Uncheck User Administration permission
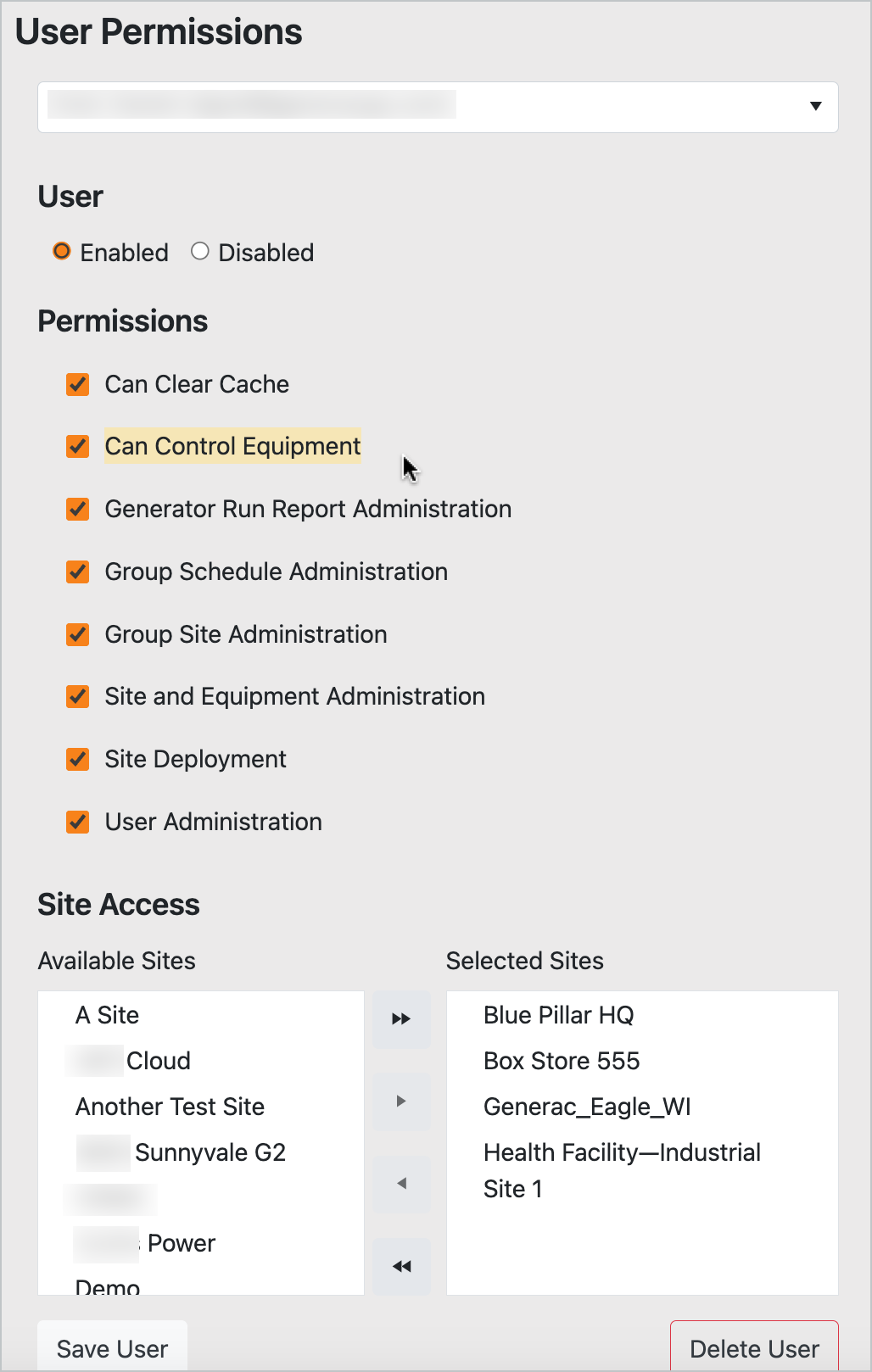Screen dimensions: 872x1372 (78, 822)
